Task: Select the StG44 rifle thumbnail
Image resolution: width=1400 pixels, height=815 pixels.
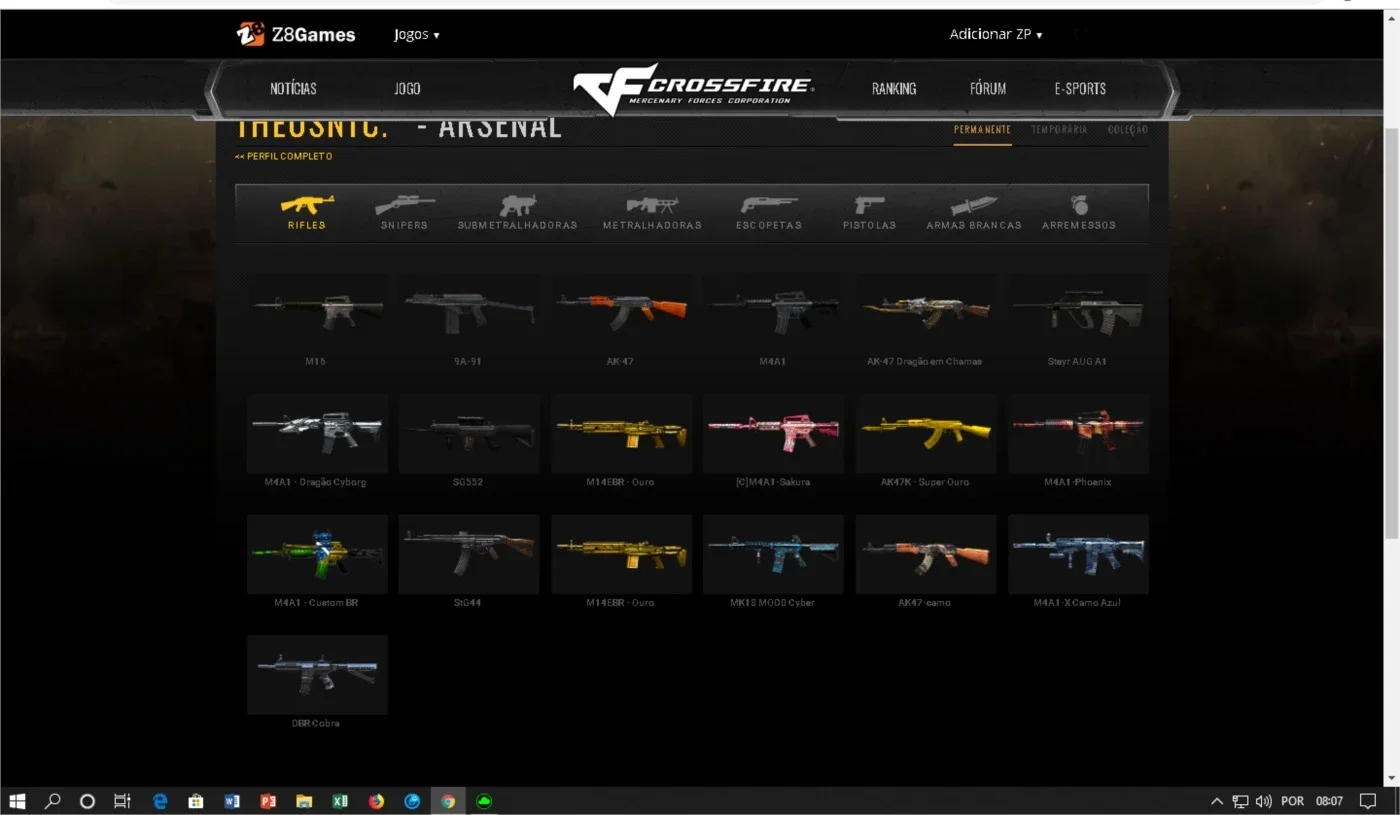Action: click(x=469, y=554)
